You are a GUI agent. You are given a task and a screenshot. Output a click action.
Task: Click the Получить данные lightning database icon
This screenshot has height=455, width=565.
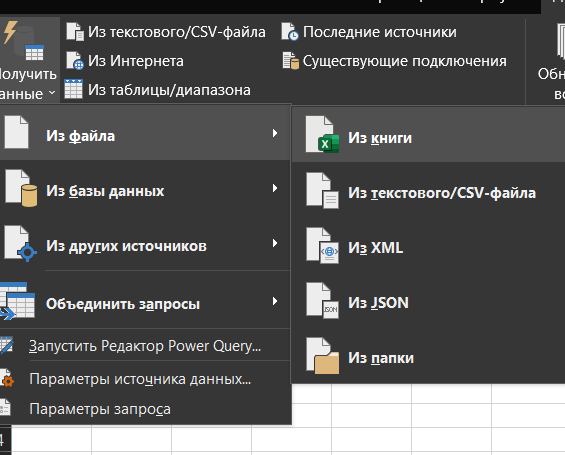coord(23,41)
